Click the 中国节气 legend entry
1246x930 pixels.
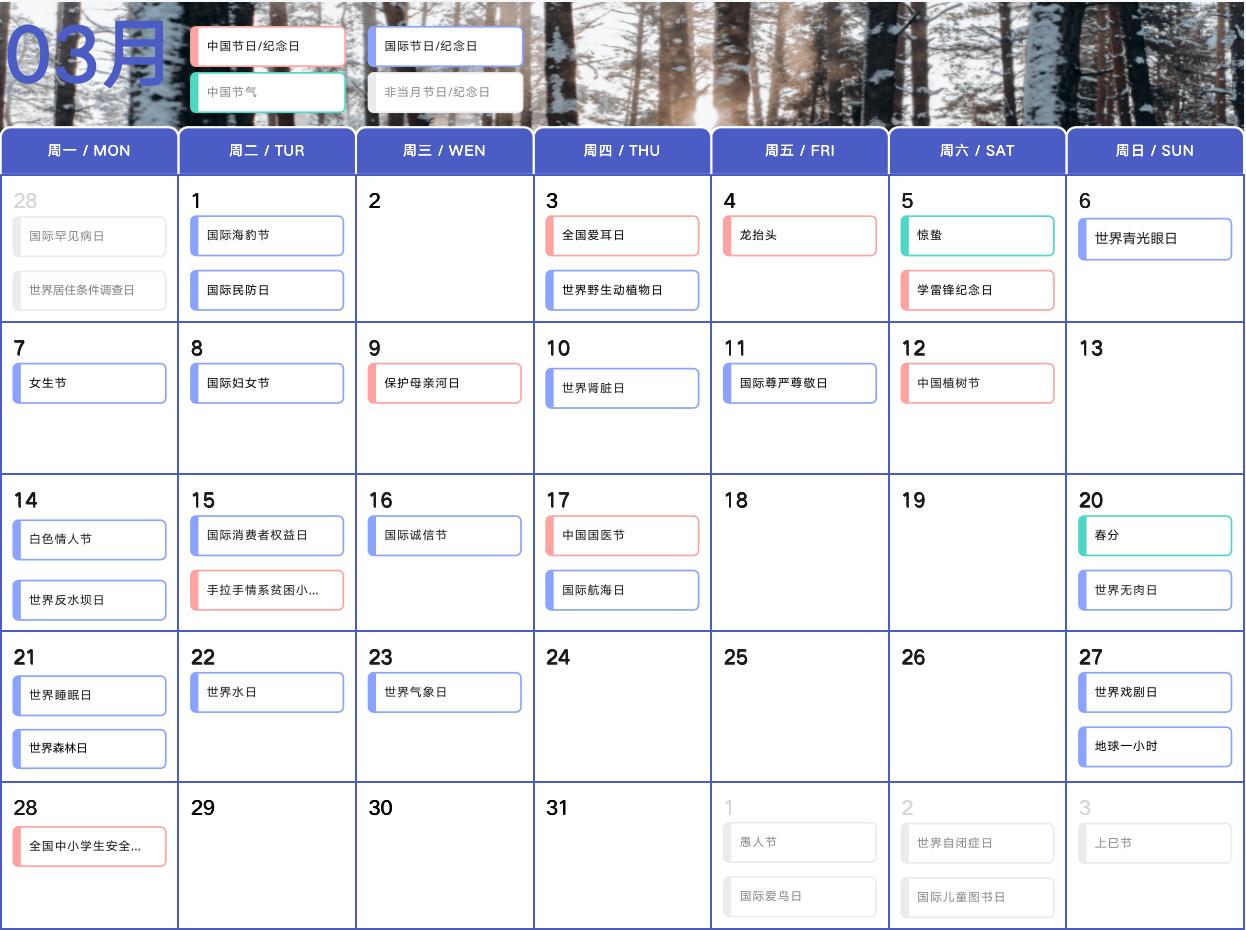coord(268,92)
